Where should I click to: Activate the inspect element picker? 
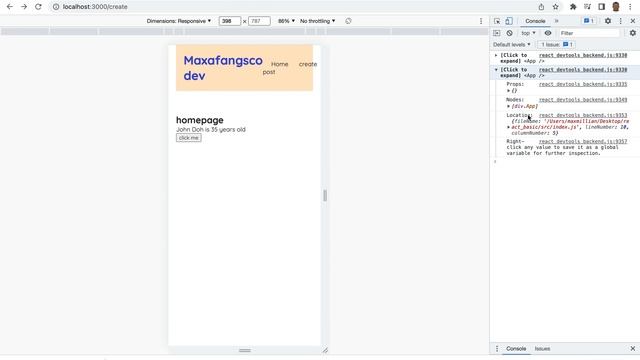(x=497, y=21)
